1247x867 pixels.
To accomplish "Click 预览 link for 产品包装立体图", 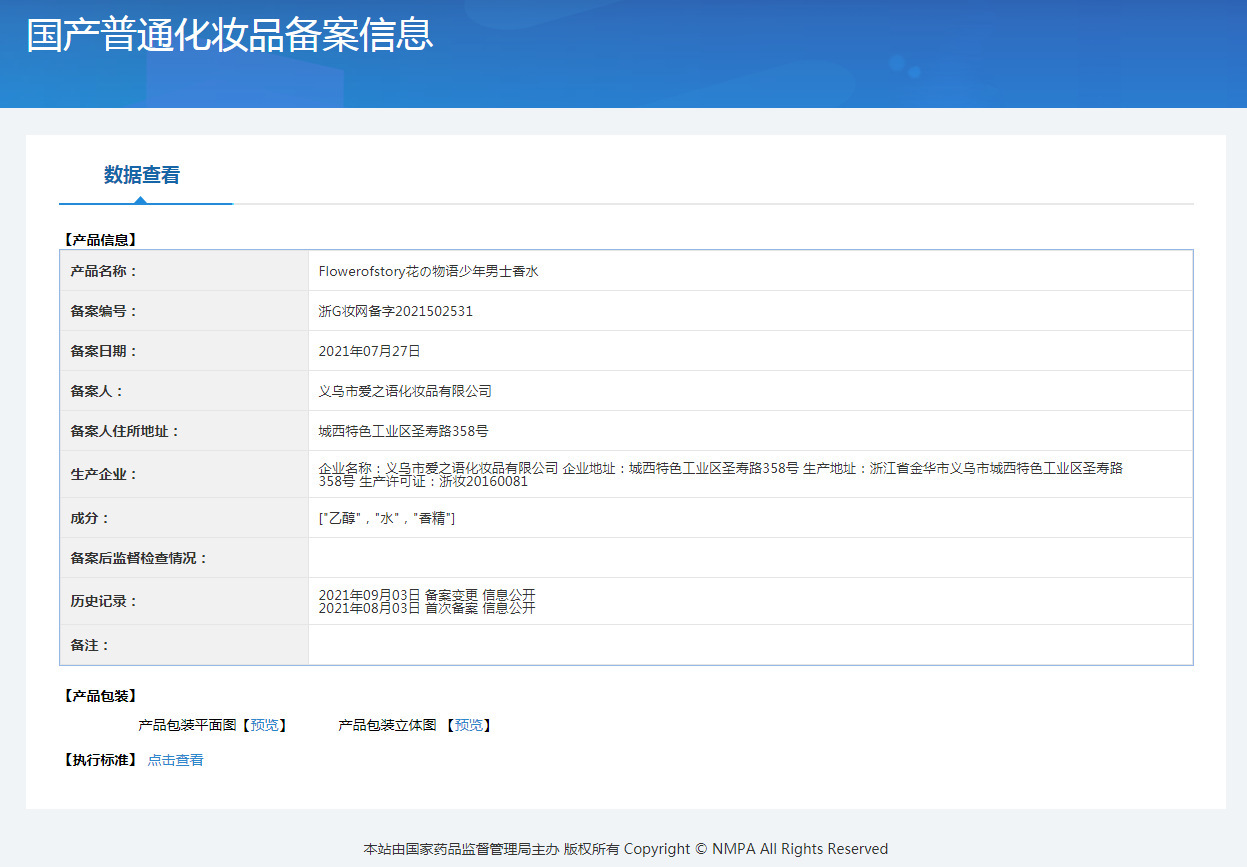I will pos(468,725).
